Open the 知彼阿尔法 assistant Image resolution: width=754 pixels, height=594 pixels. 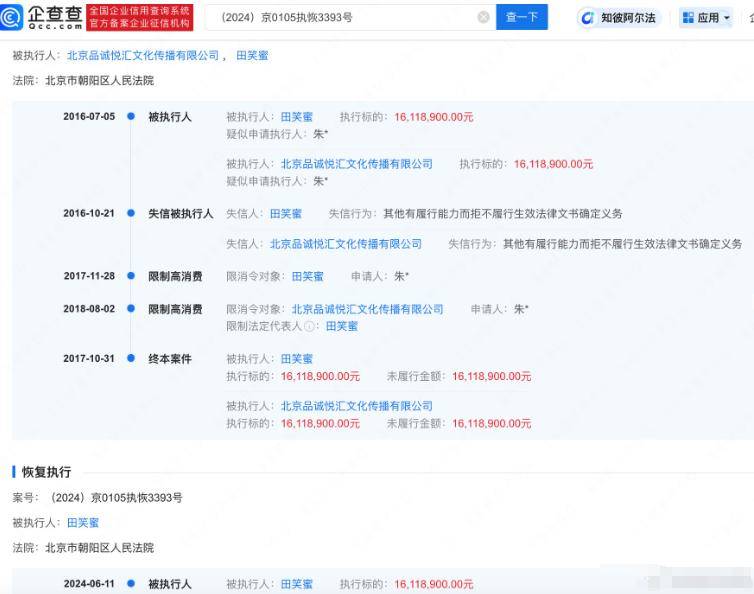619,18
